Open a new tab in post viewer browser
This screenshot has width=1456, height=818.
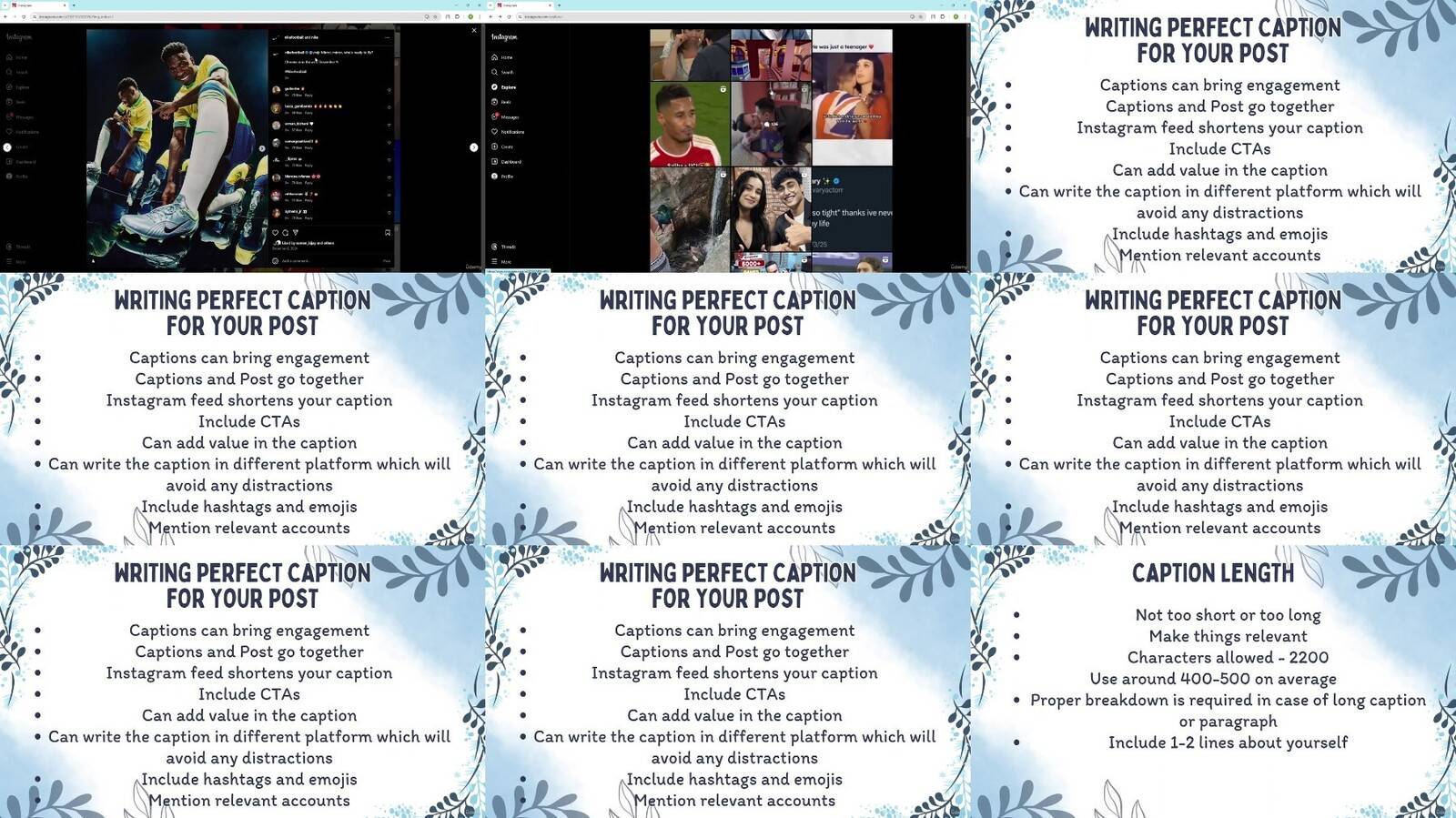(74, 5)
